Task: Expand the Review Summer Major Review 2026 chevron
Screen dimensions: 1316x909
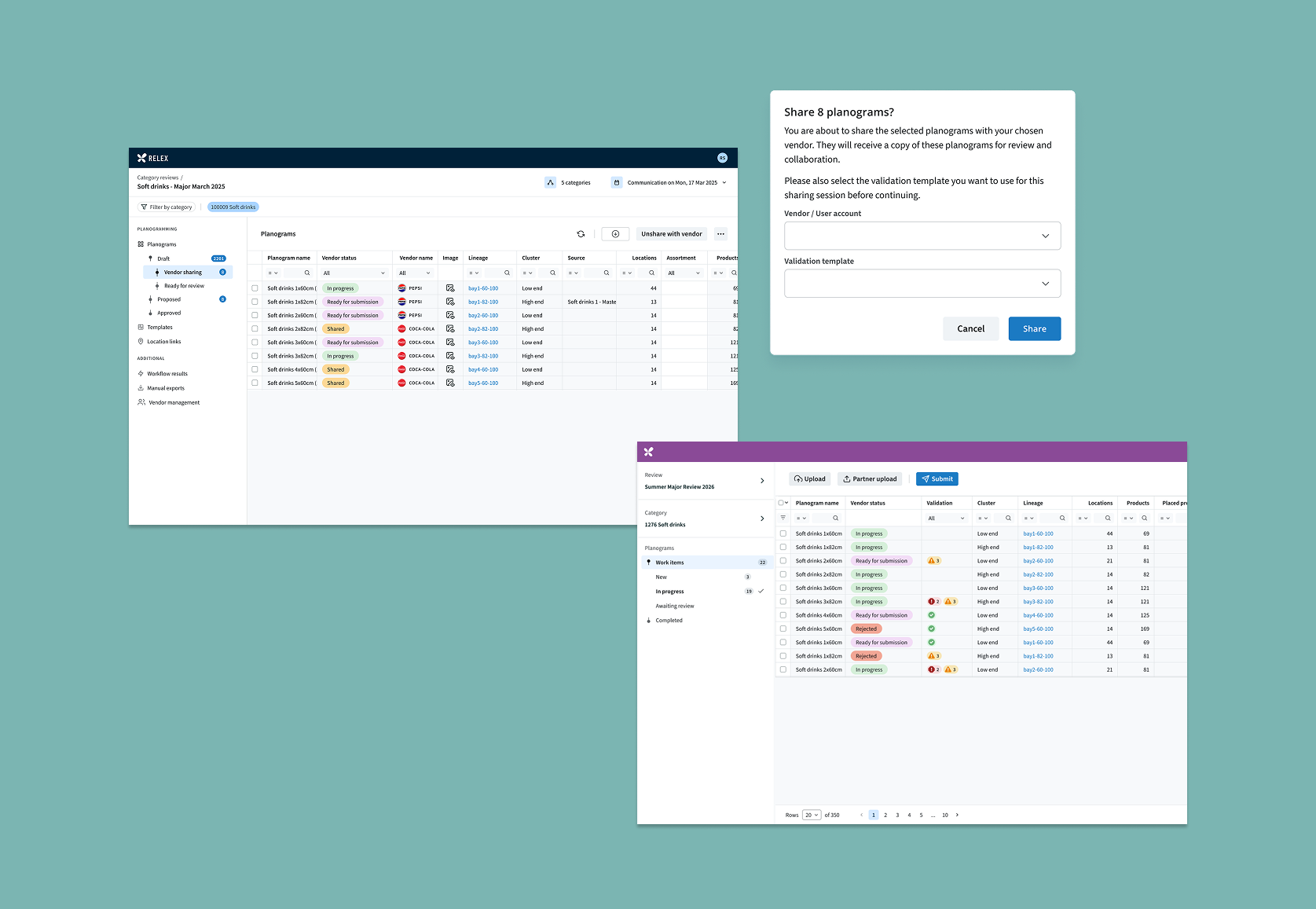Action: 762,481
